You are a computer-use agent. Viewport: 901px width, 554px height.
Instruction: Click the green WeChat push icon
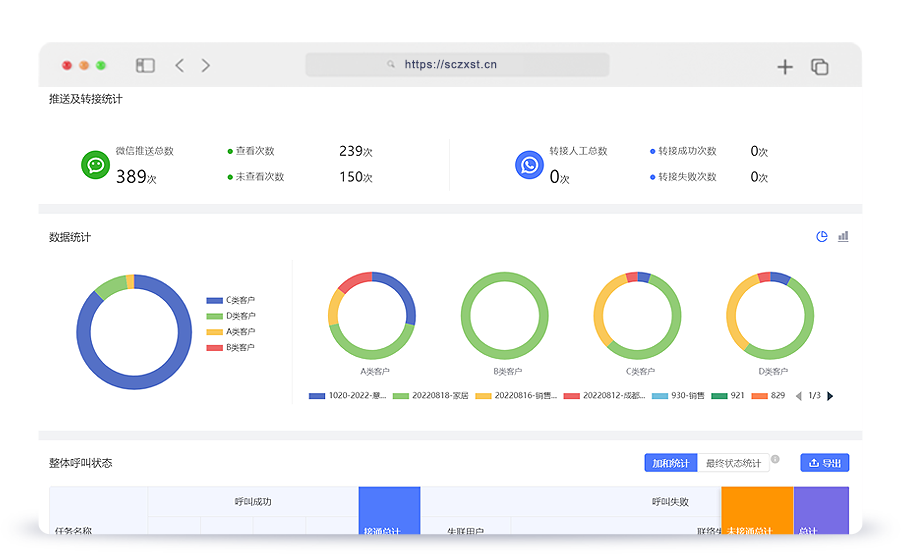point(95,165)
